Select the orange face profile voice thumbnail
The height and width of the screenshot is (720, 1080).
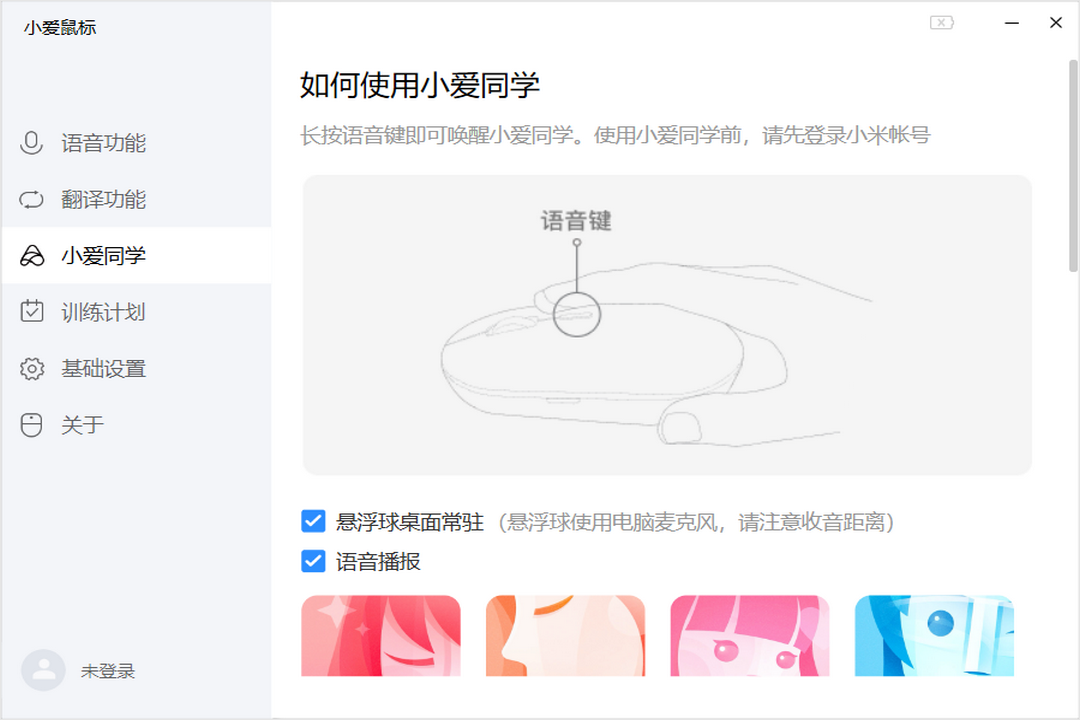(x=565, y=635)
